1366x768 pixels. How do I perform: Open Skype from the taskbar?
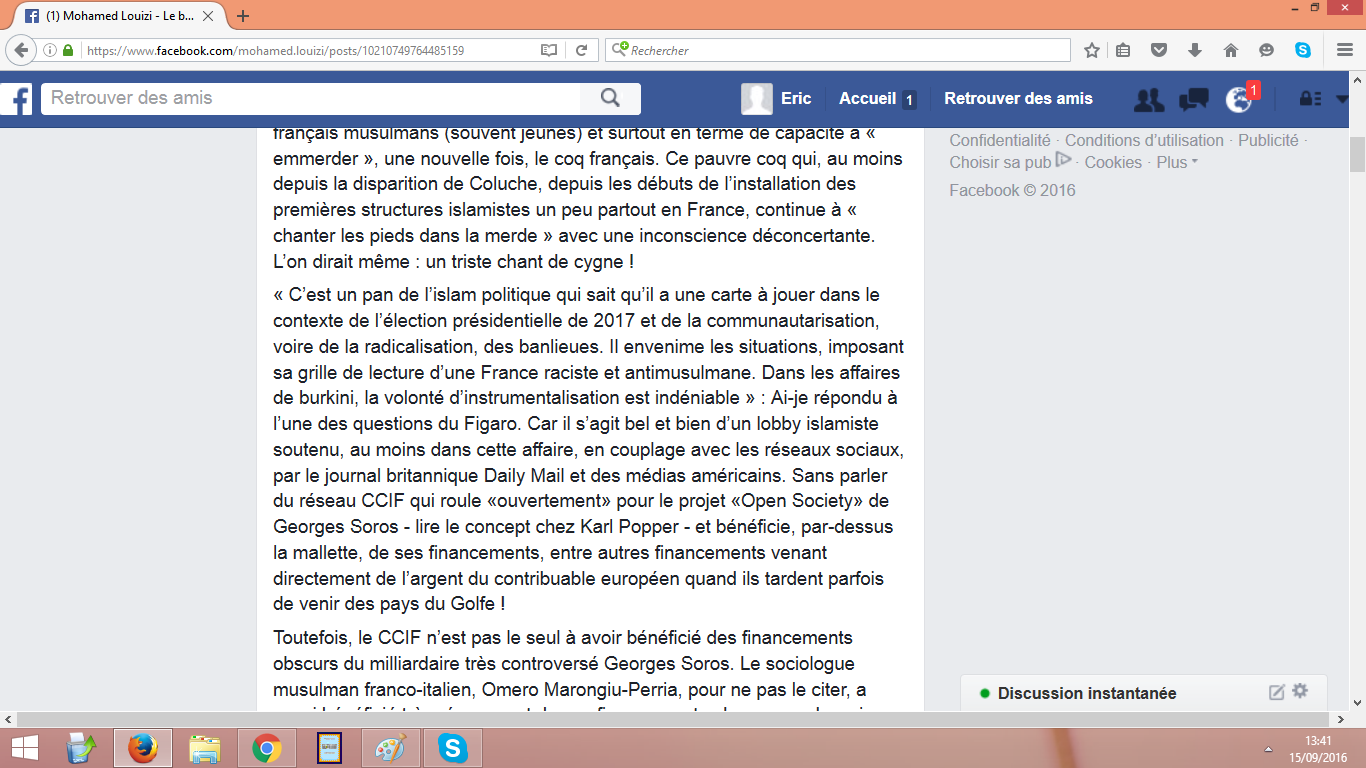[x=452, y=748]
